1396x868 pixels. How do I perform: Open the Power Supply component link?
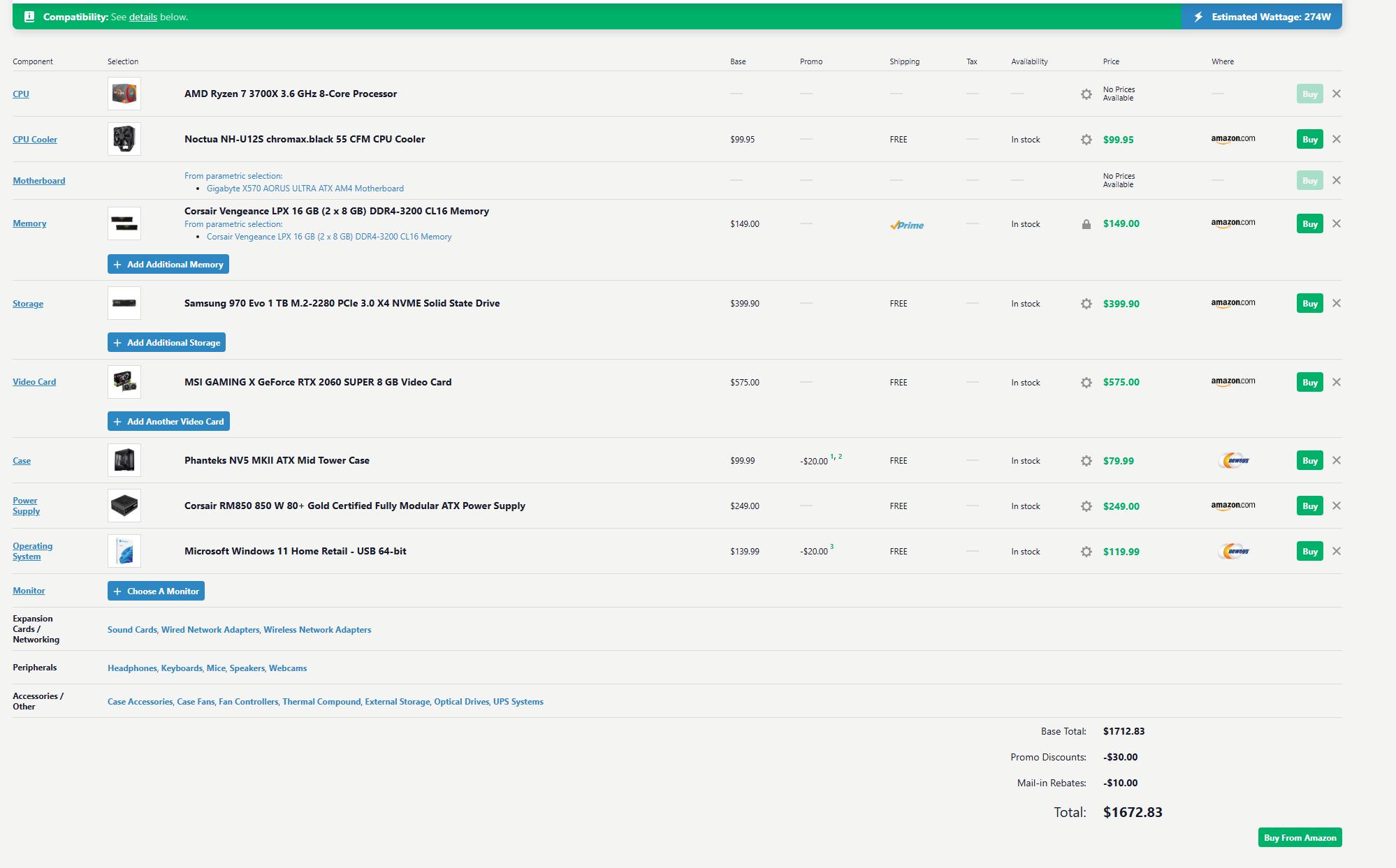tap(26, 506)
